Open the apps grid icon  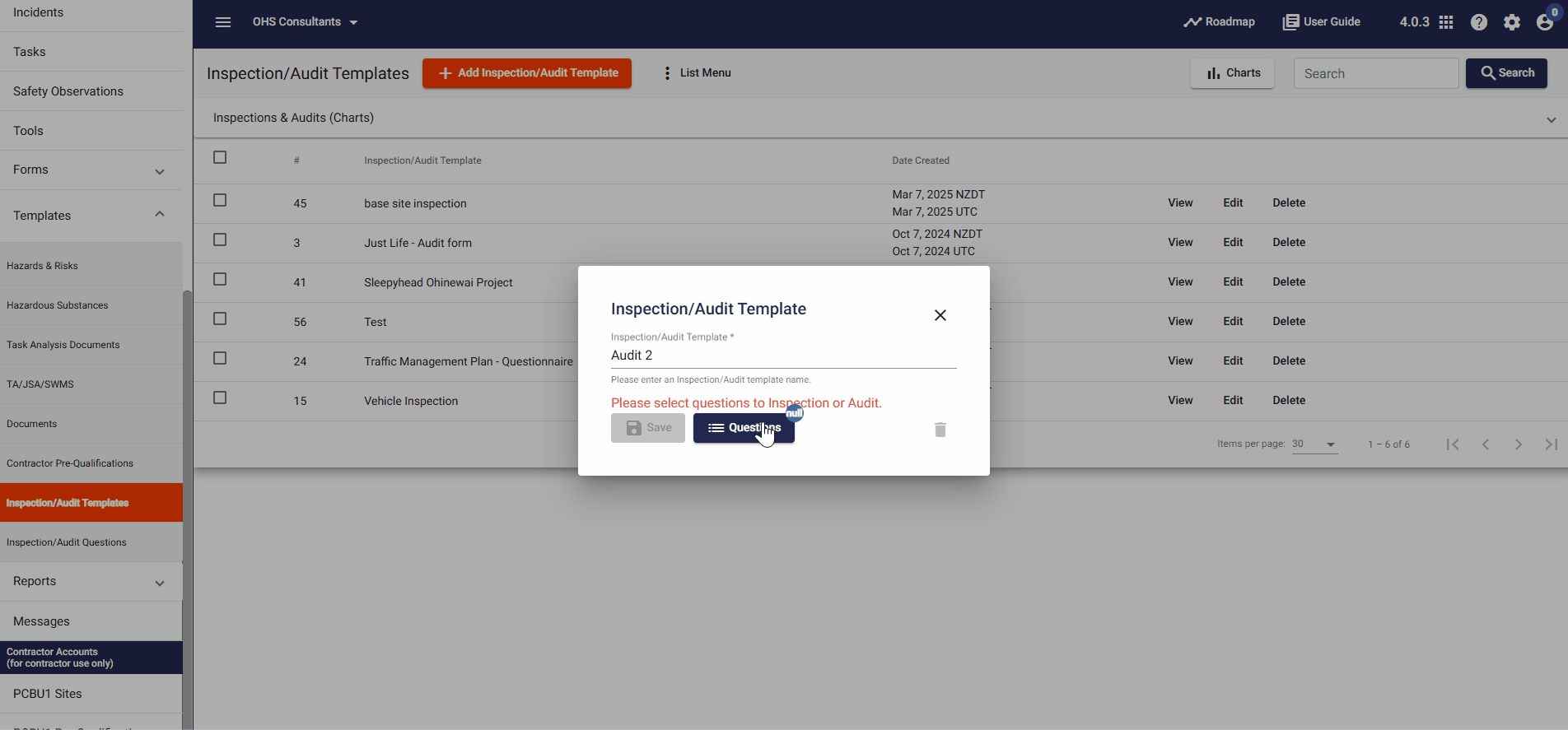pos(1446,22)
